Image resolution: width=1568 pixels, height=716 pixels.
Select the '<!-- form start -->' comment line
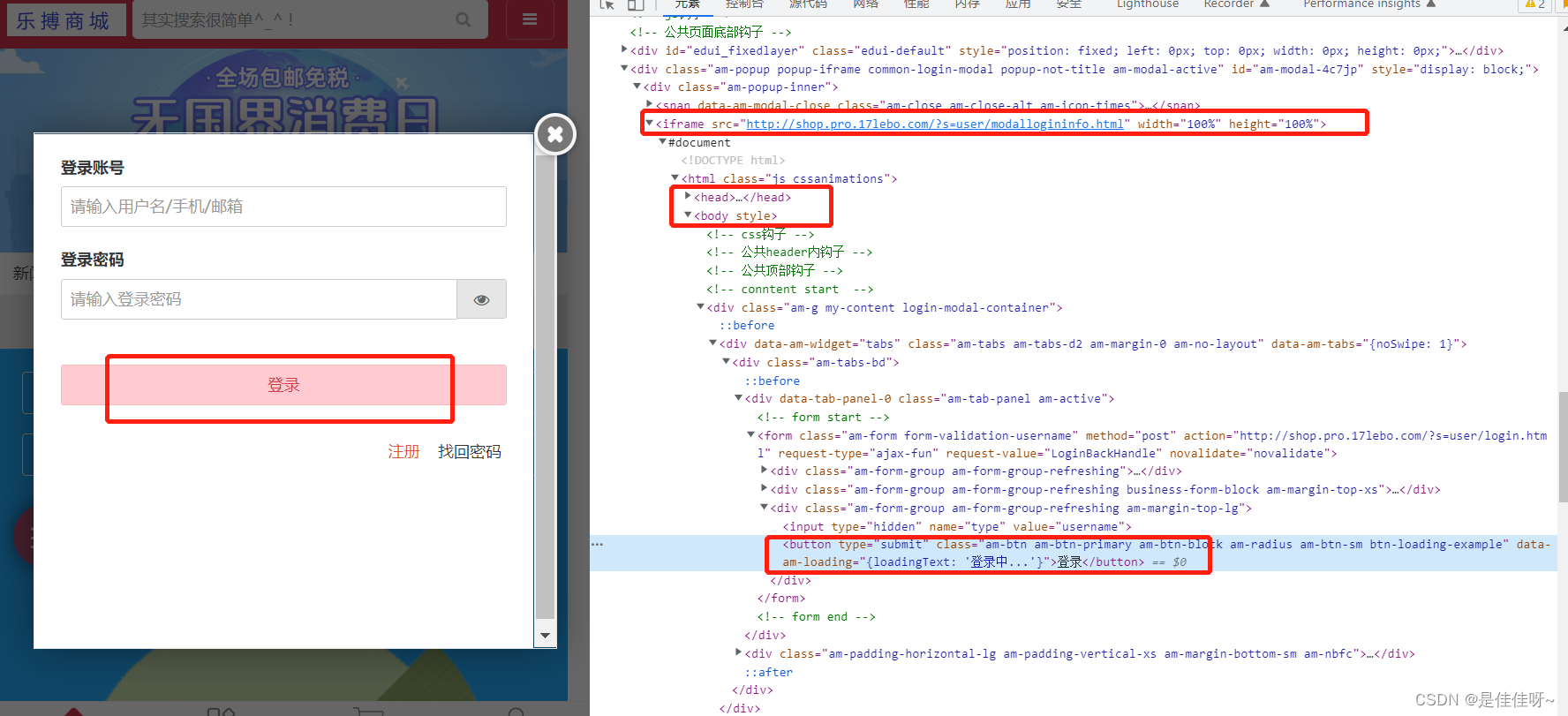click(823, 417)
